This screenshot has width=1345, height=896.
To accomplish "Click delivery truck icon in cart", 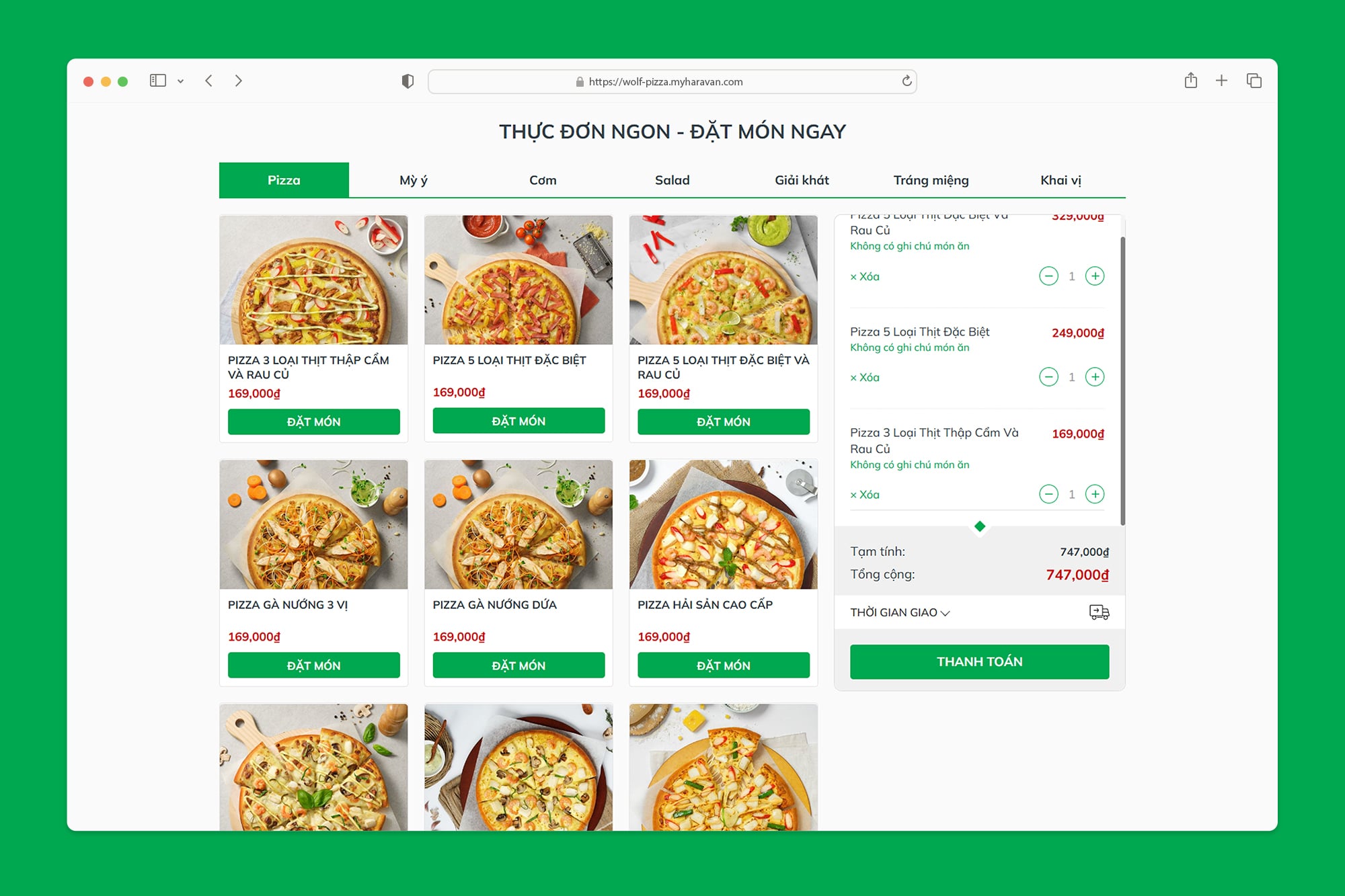I will [1099, 612].
